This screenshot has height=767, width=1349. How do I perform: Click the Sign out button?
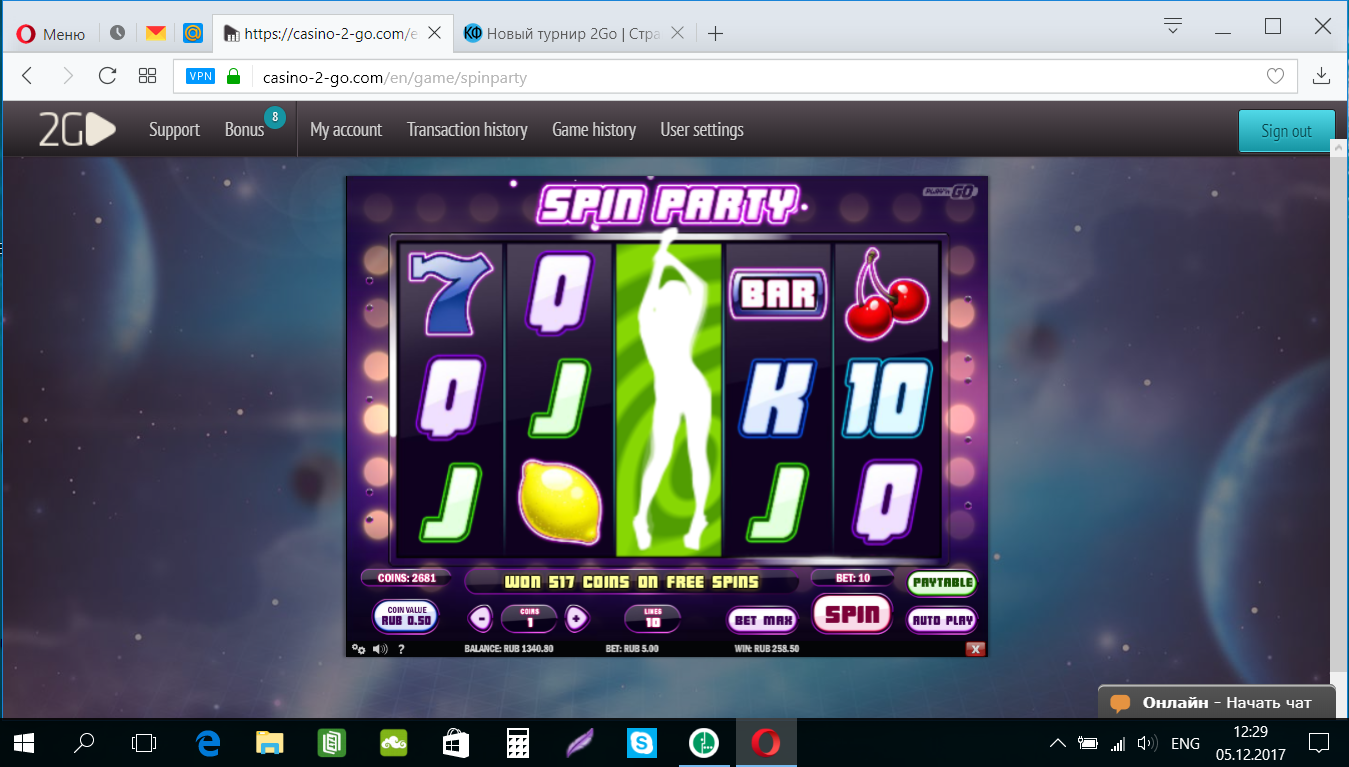click(x=1286, y=131)
